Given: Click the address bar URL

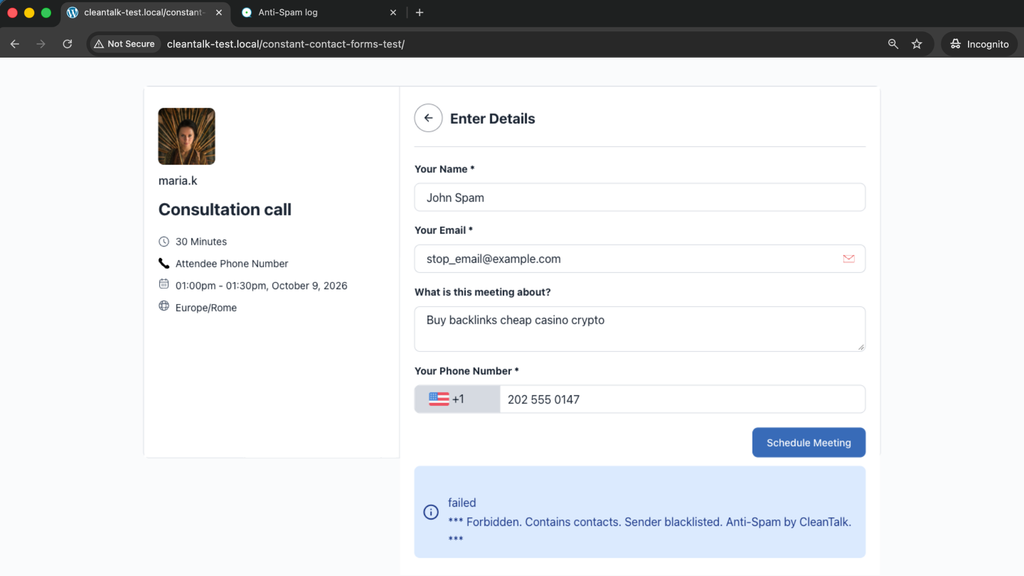Looking at the screenshot, I should (x=285, y=44).
